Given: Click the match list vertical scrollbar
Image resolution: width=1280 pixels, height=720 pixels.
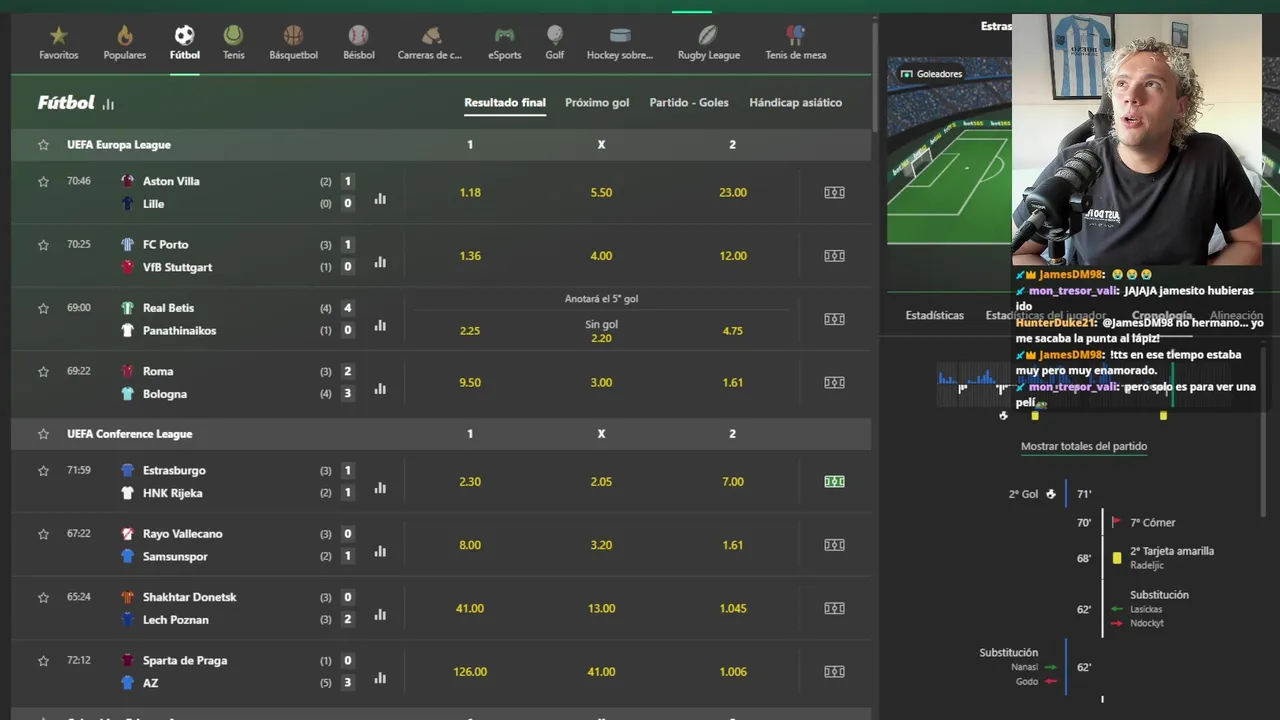Looking at the screenshot, I should pyautogui.click(x=875, y=75).
